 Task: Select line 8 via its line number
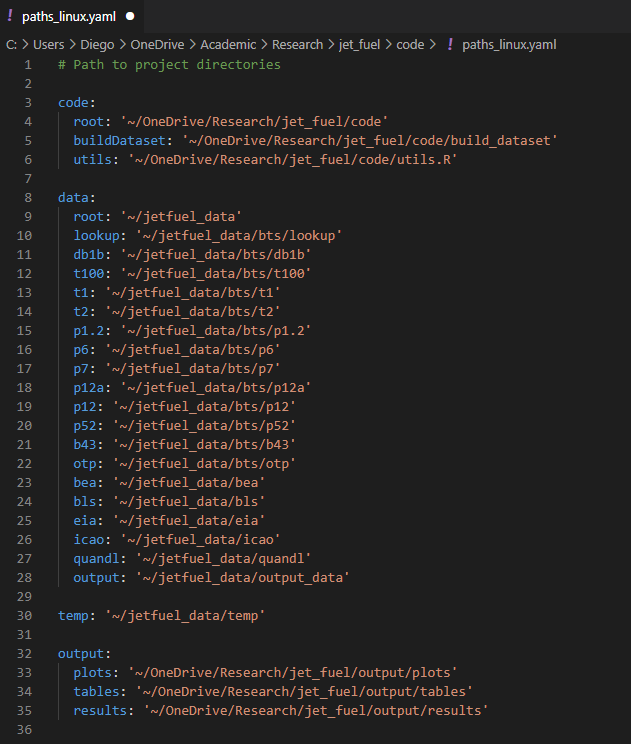[28, 197]
